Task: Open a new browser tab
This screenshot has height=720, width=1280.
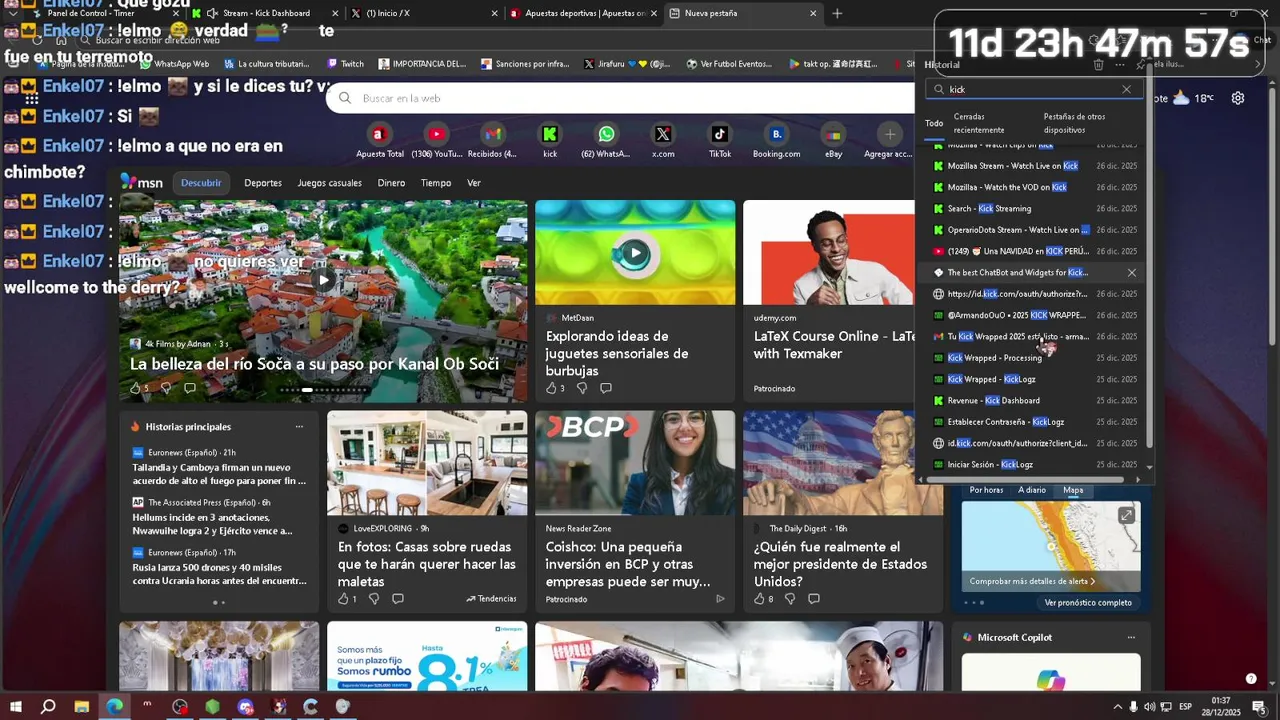Action: pos(837,13)
